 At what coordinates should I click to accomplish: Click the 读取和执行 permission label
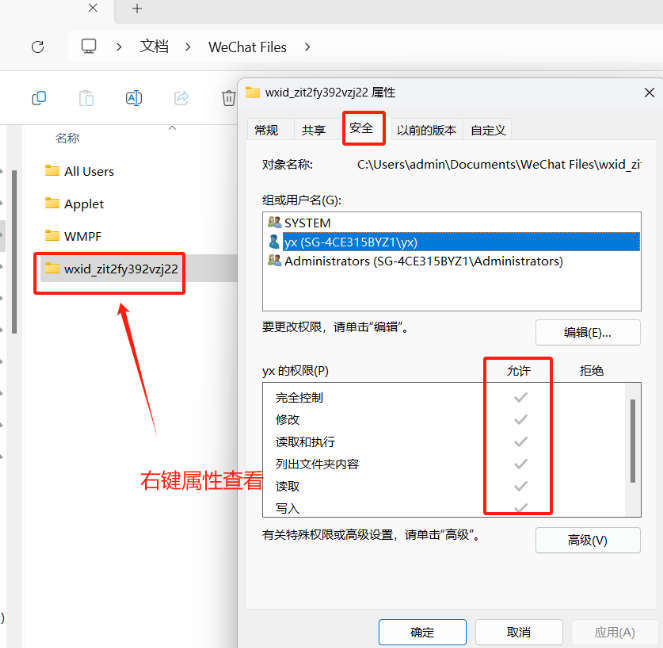305,442
